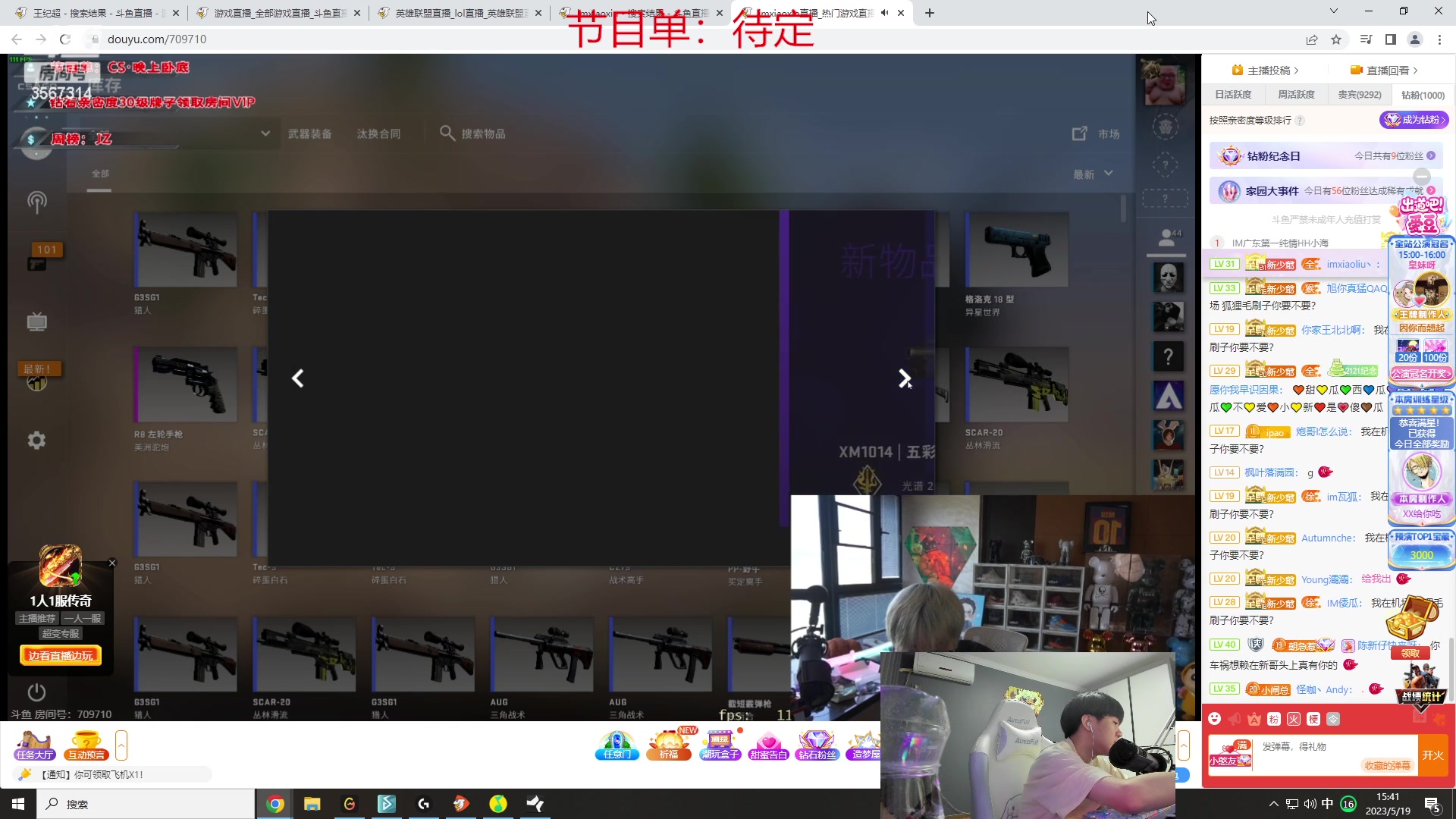Expand the inventory category dropdown chevron
Viewport: 1456px width, 819px height.
265,133
